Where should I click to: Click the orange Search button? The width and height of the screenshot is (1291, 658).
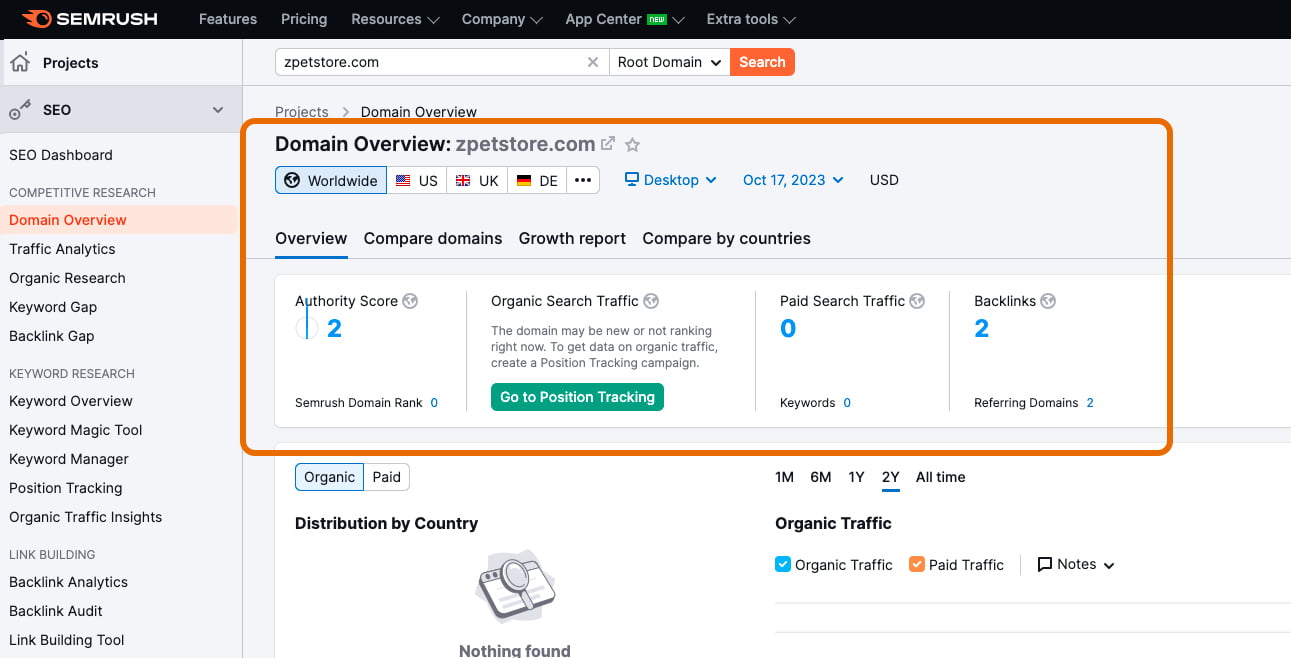pyautogui.click(x=762, y=62)
